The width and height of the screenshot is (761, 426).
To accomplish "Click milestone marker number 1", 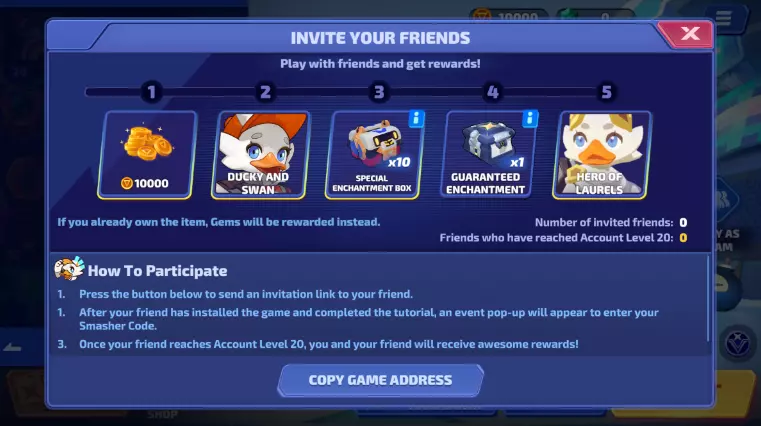I will (x=151, y=92).
